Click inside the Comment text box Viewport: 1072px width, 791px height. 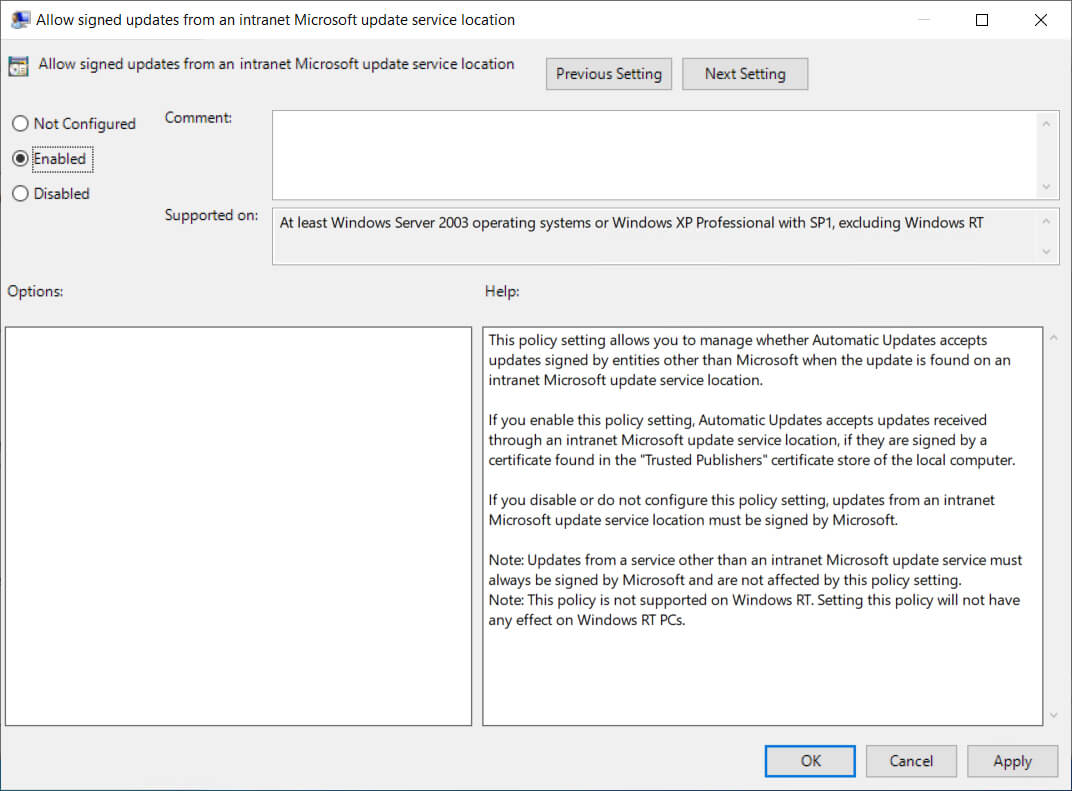pos(655,155)
